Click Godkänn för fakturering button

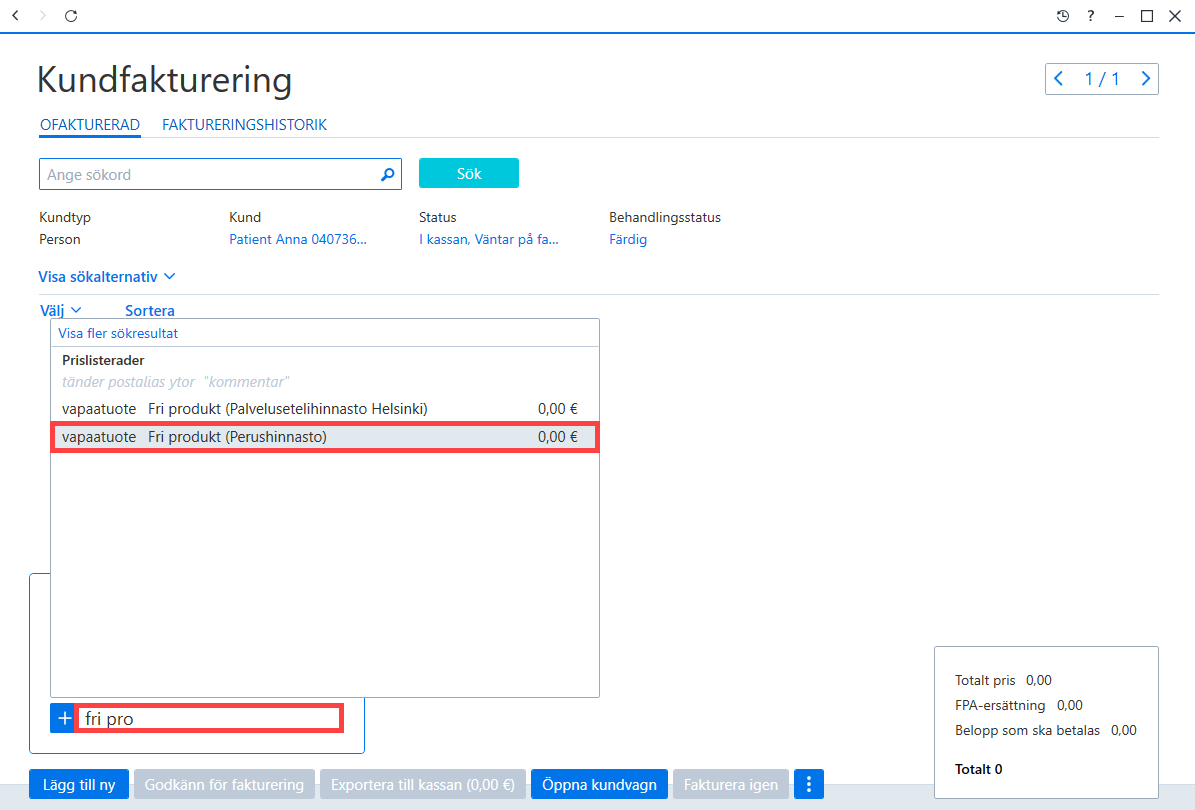224,784
